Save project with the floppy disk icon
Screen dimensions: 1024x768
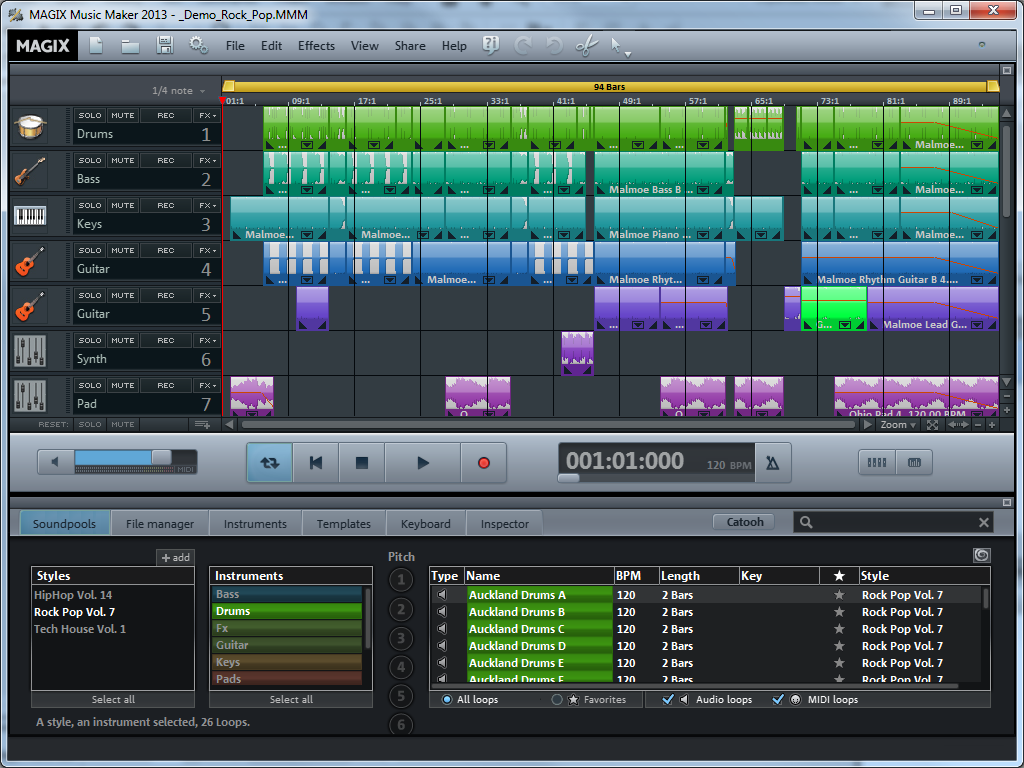pos(165,45)
